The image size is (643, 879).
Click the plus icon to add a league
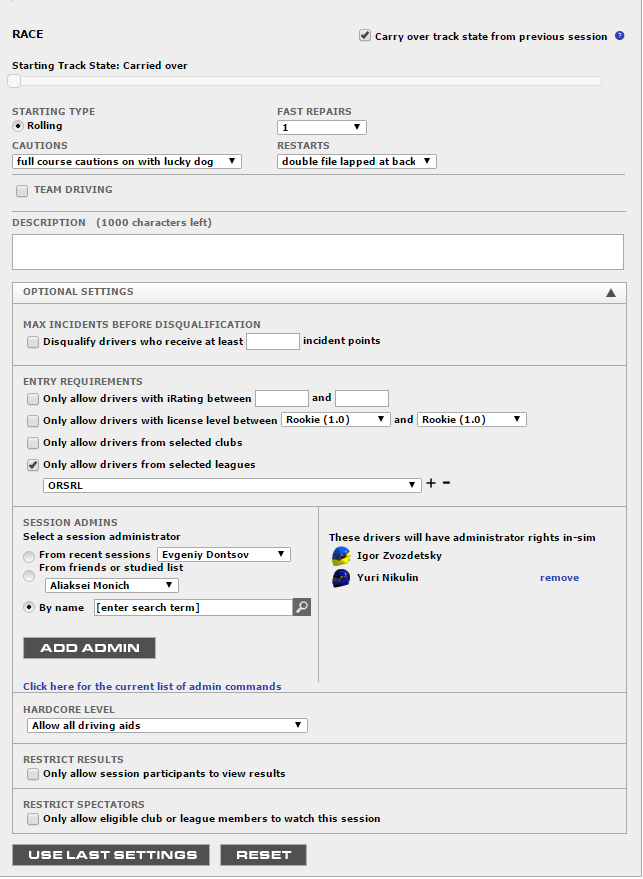pos(431,484)
